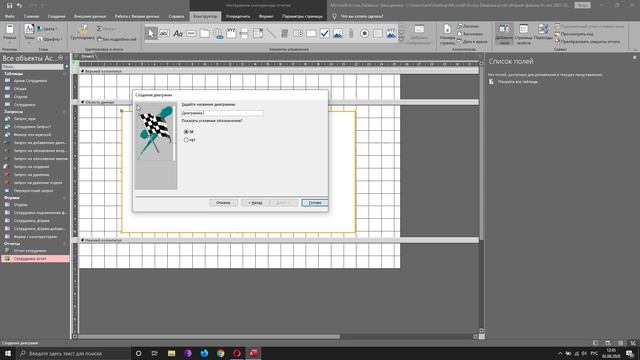Click 'Что вы хотите сделать?' search box
This screenshot has height=360, width=640.
coord(362,16)
